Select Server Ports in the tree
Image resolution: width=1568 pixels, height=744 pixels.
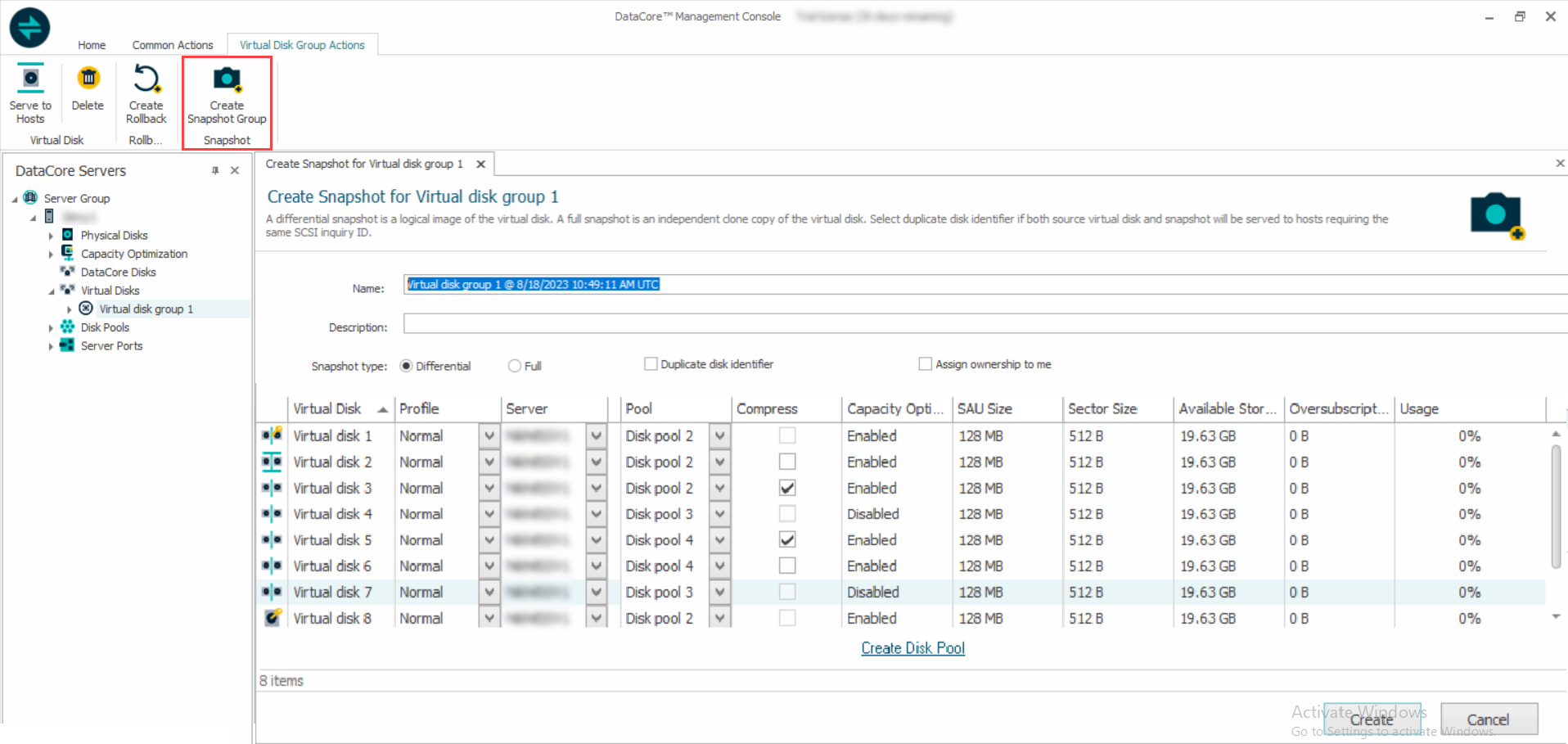coord(112,345)
